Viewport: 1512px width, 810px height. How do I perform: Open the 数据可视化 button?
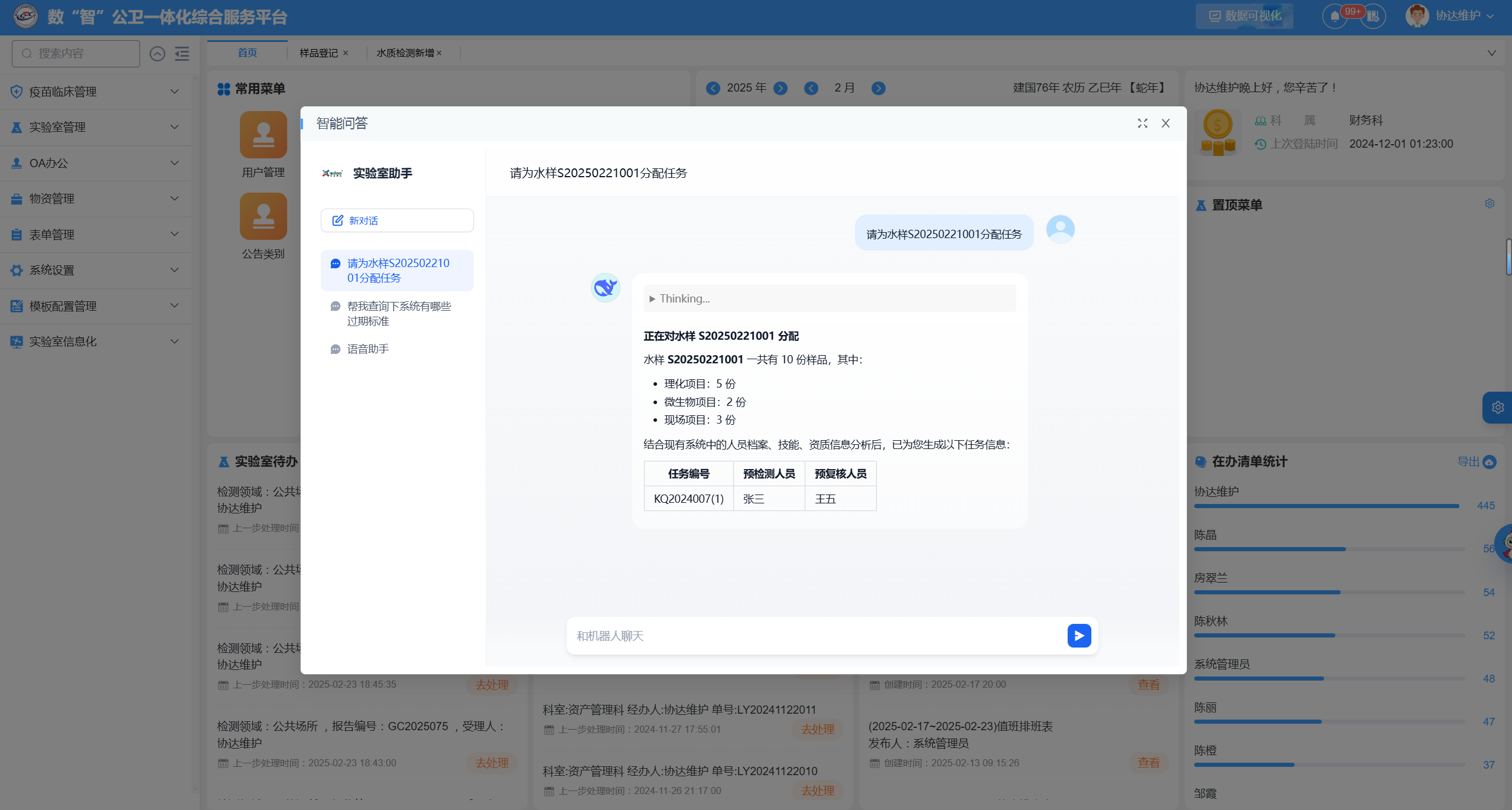point(1244,16)
